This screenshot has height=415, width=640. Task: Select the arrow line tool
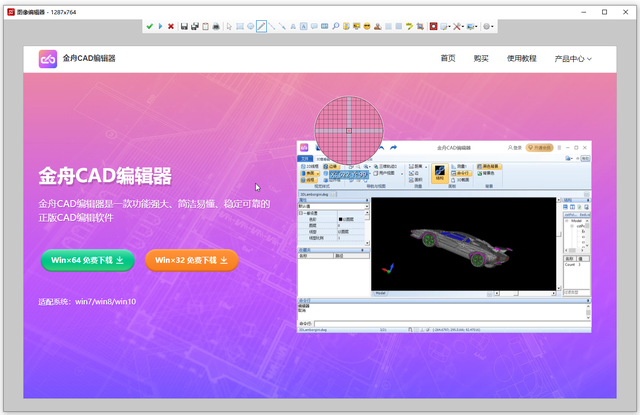point(282,27)
